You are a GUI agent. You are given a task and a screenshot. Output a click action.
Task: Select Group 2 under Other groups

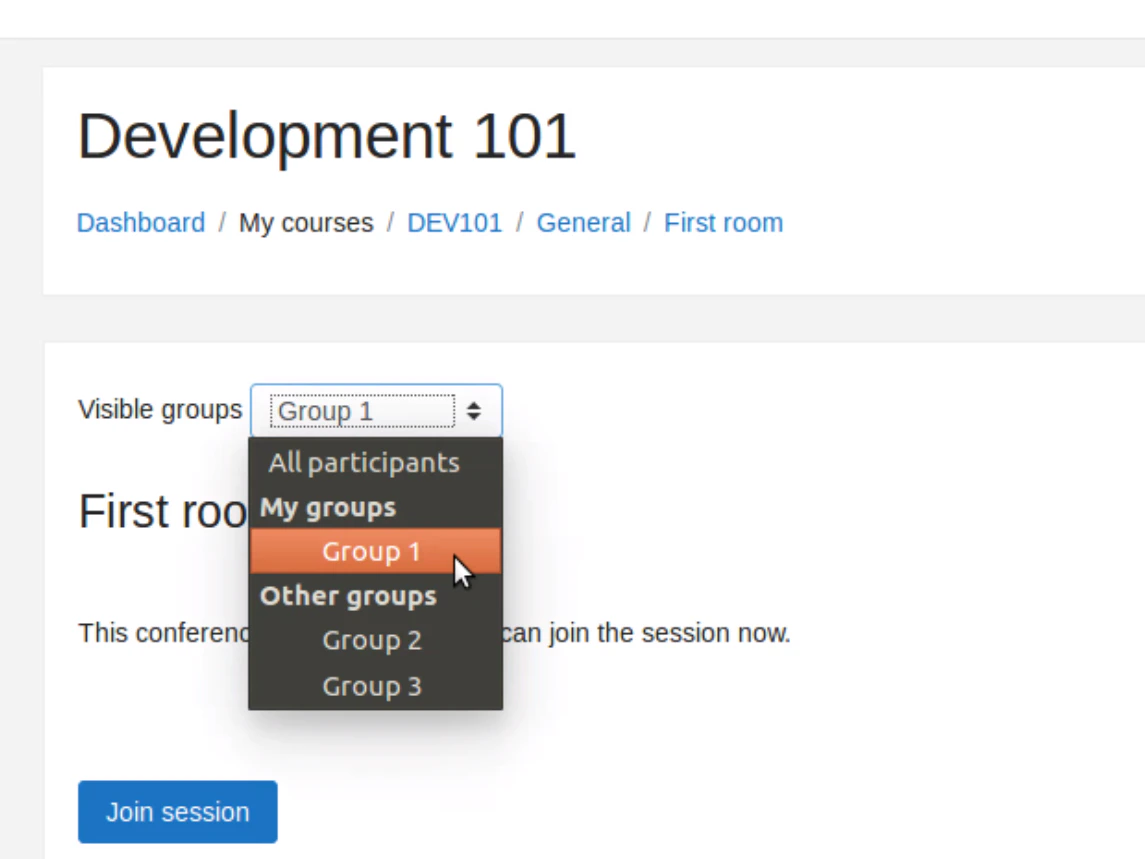click(x=371, y=640)
